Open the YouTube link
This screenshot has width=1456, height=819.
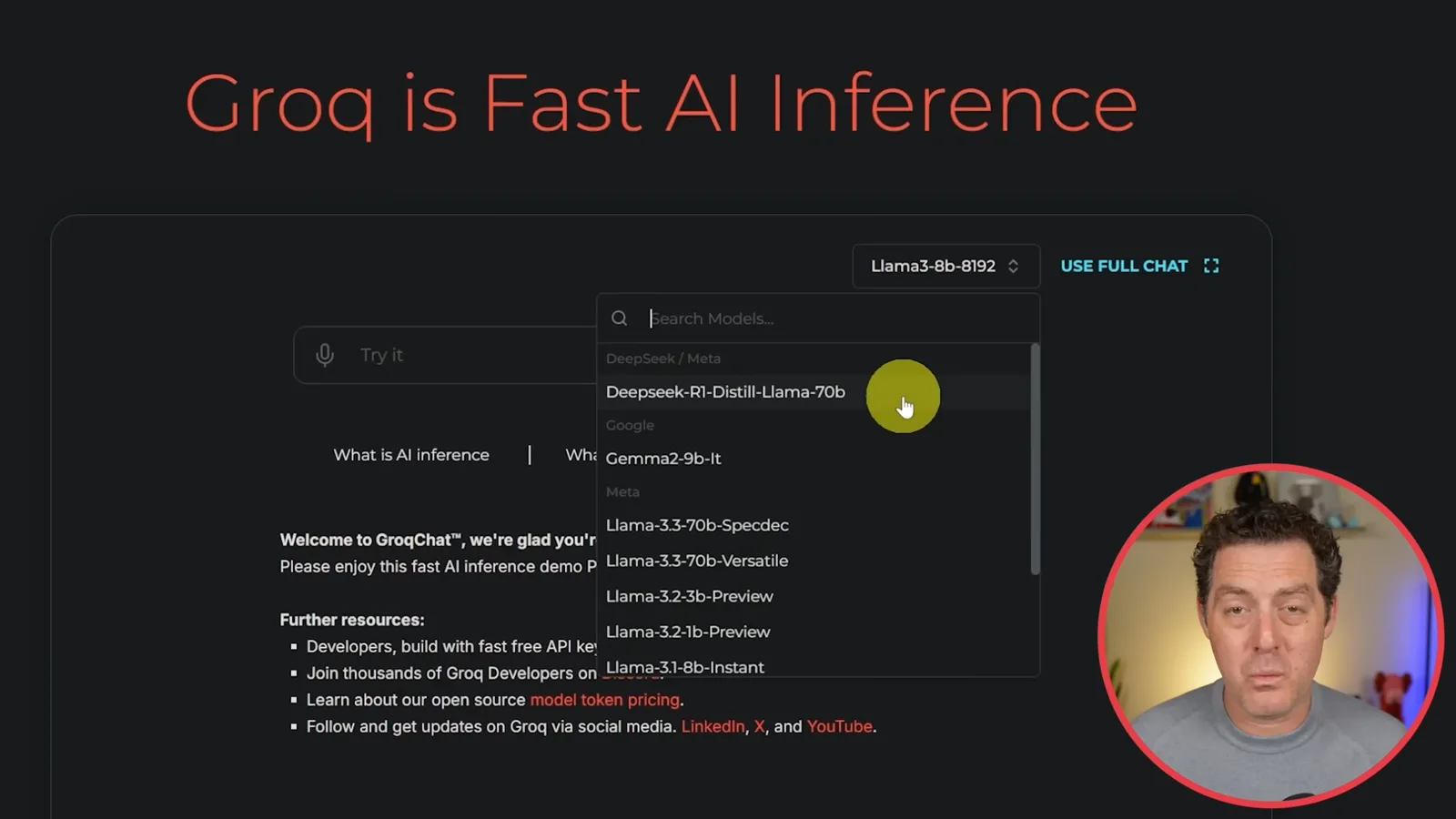(x=840, y=726)
